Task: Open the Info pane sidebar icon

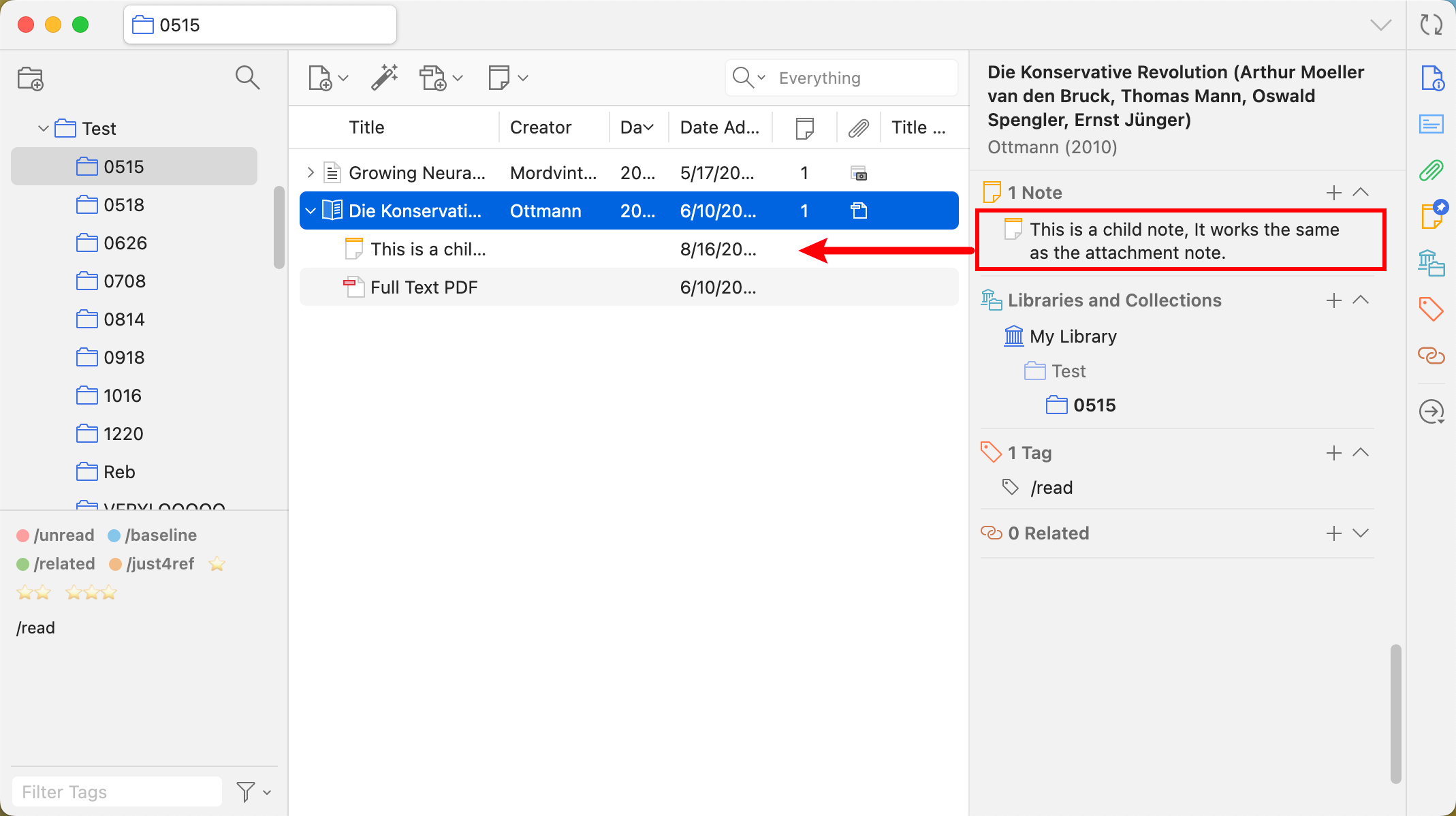Action: coord(1431,78)
